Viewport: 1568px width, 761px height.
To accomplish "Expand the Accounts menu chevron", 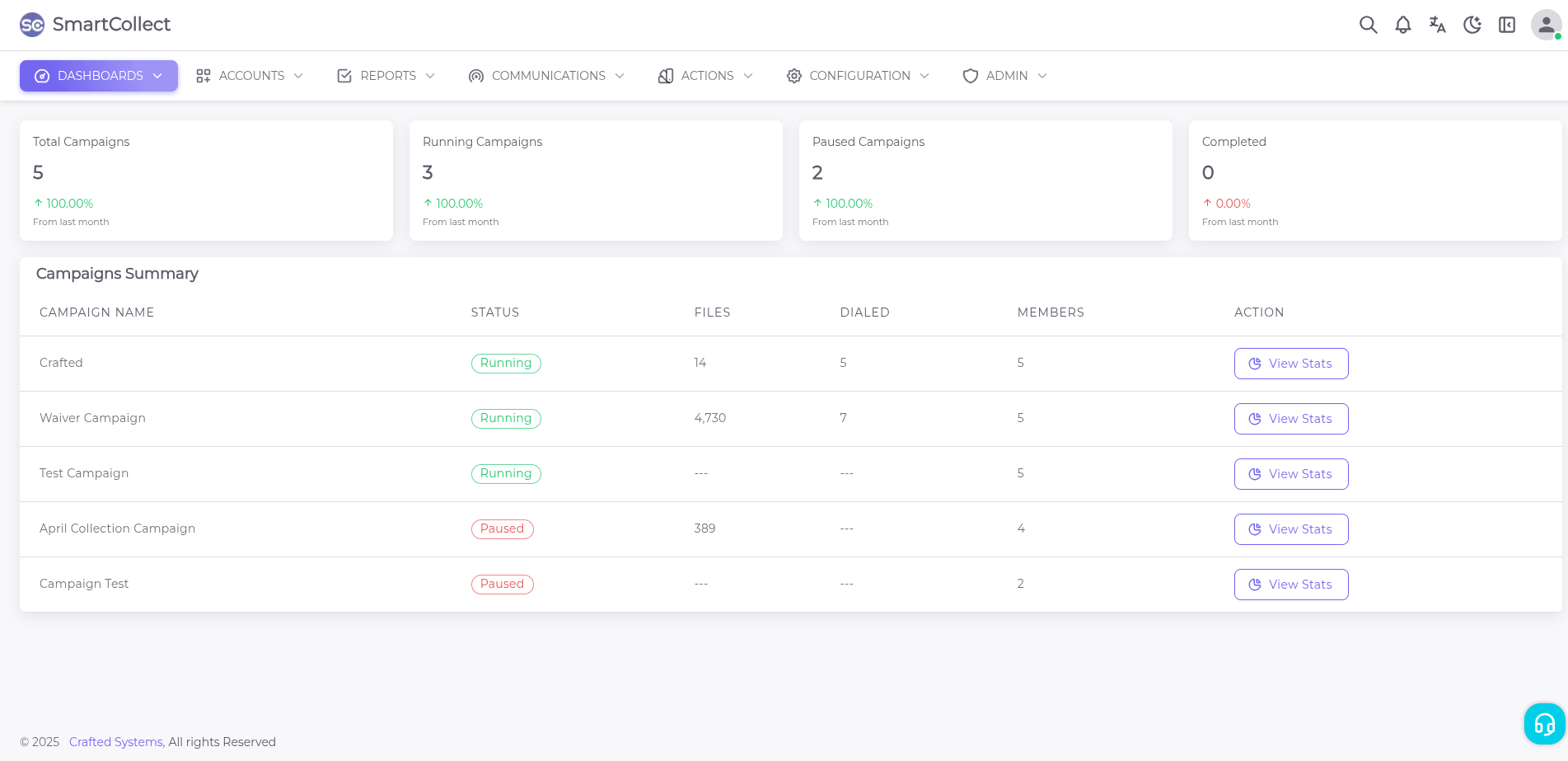I will (x=298, y=76).
